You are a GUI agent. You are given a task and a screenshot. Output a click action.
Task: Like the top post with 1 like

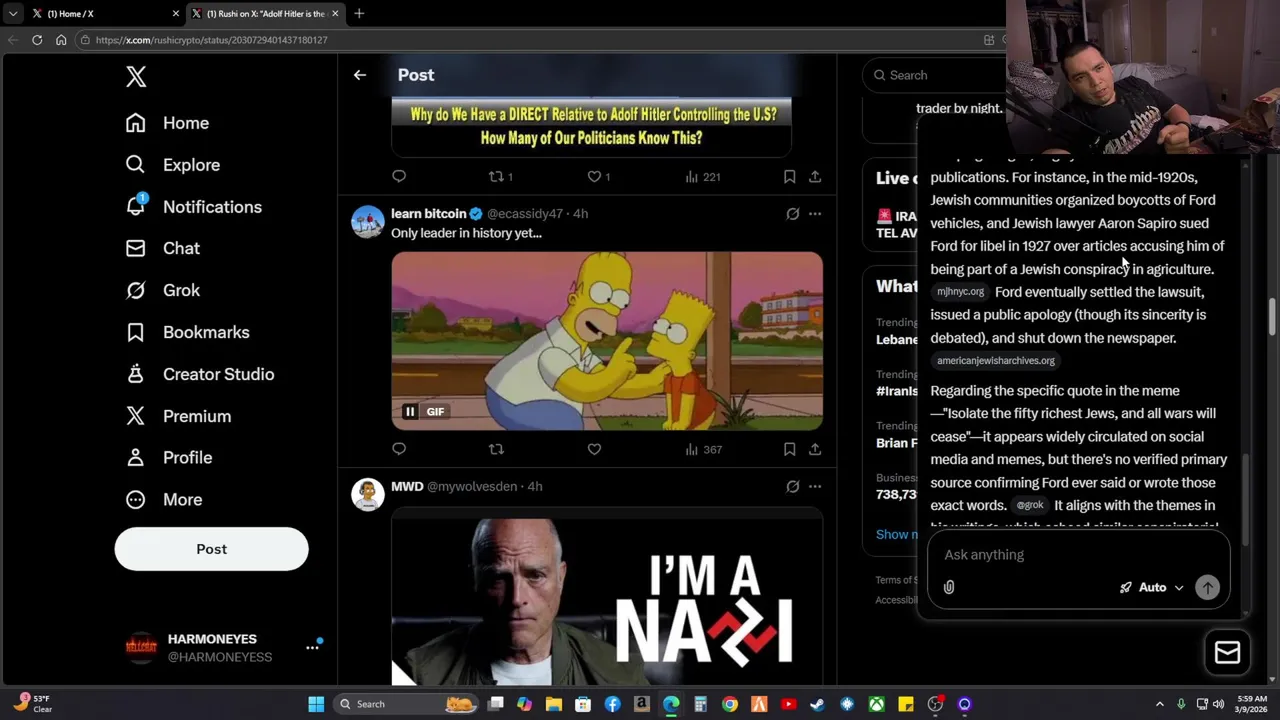coord(599,176)
